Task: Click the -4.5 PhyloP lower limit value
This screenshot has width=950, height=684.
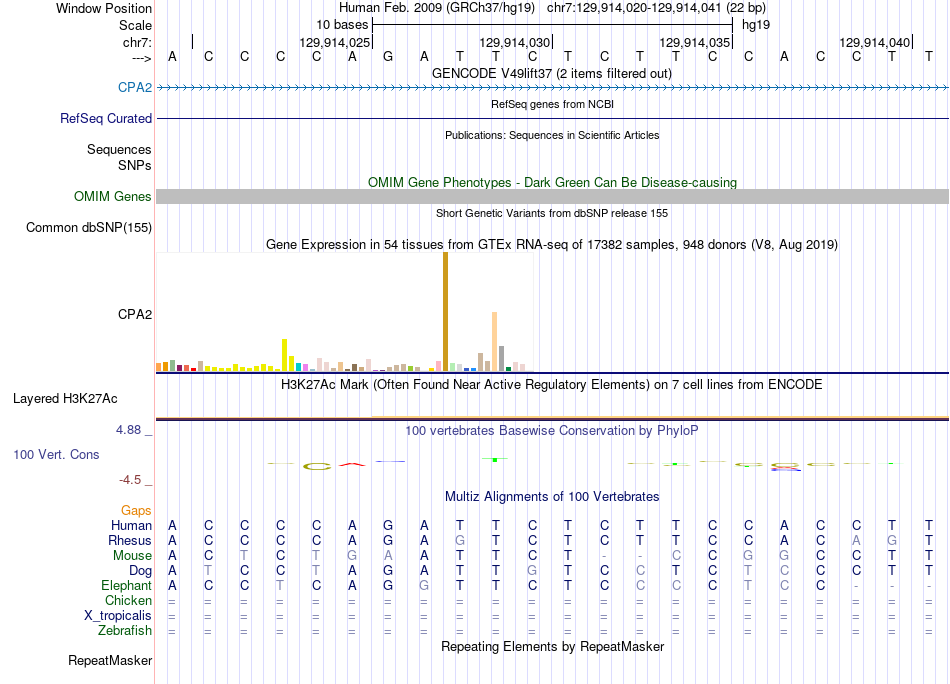Action: [x=130, y=480]
